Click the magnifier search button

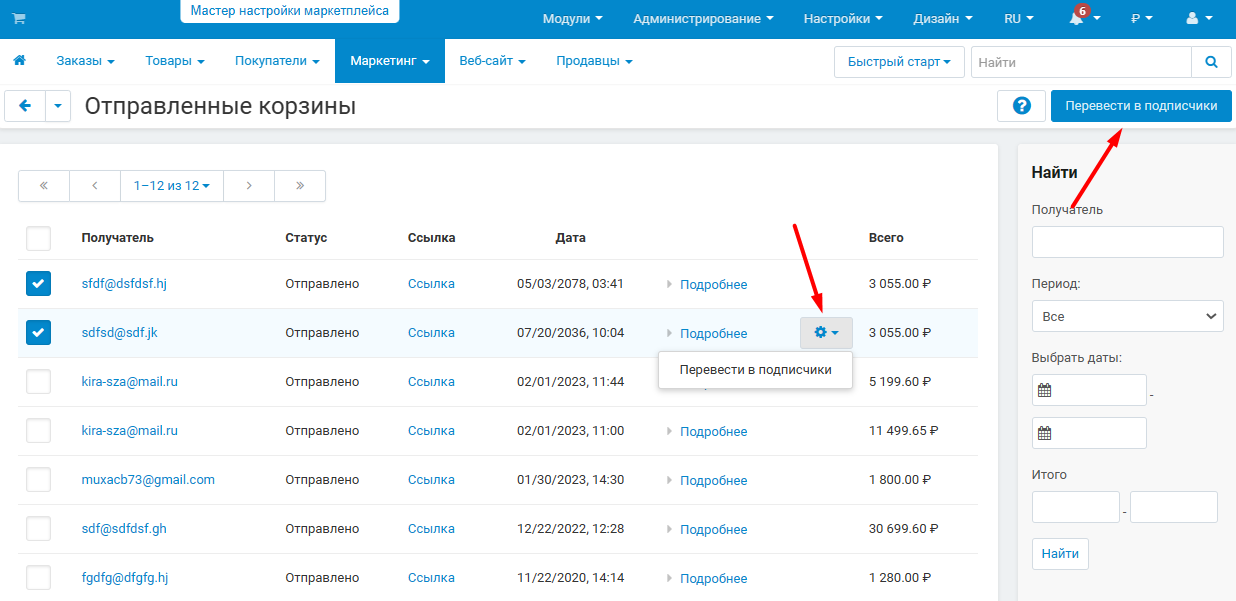1211,62
